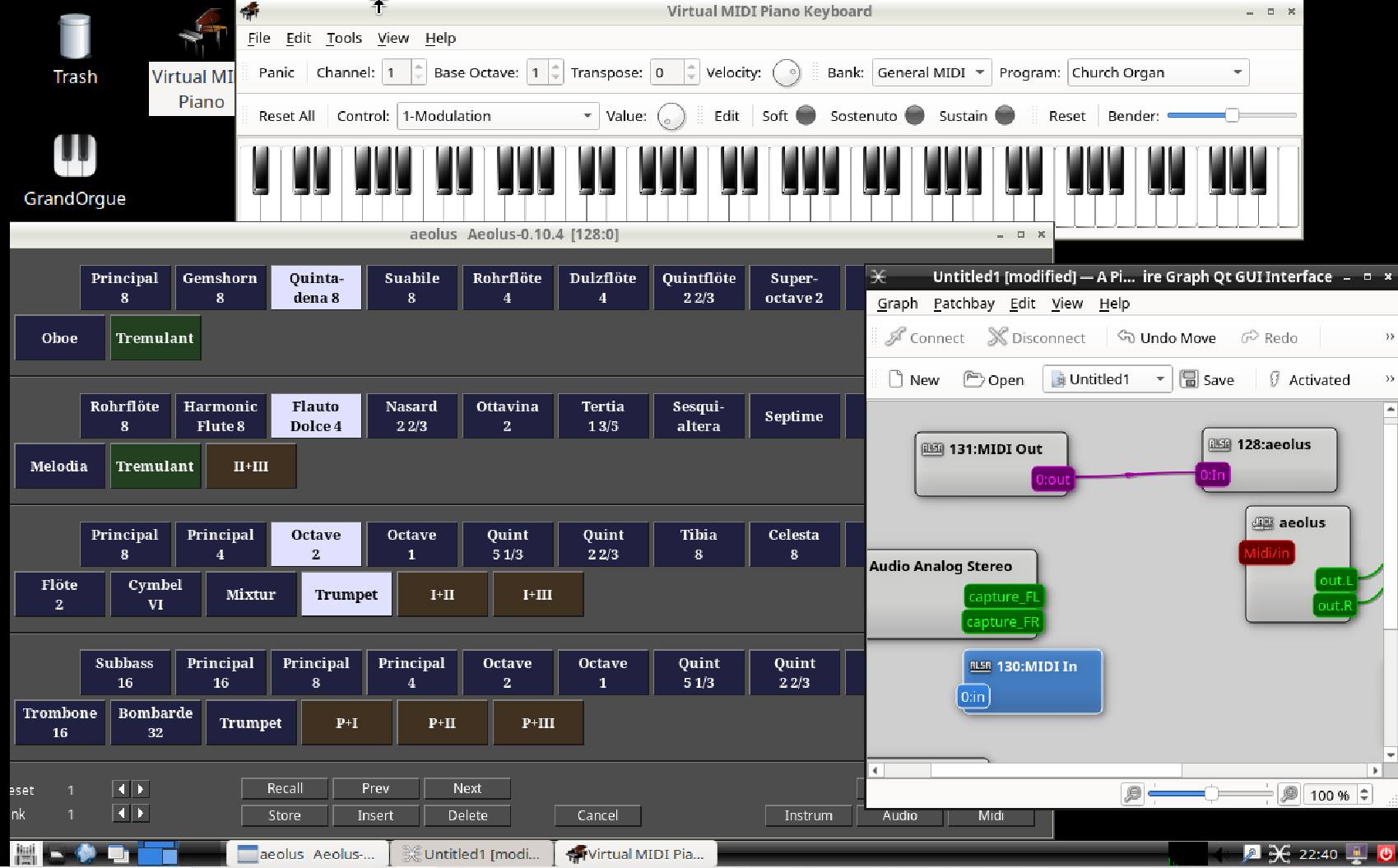Toggle the lit Trumpet stop off
The image size is (1398, 868).
coord(346,594)
